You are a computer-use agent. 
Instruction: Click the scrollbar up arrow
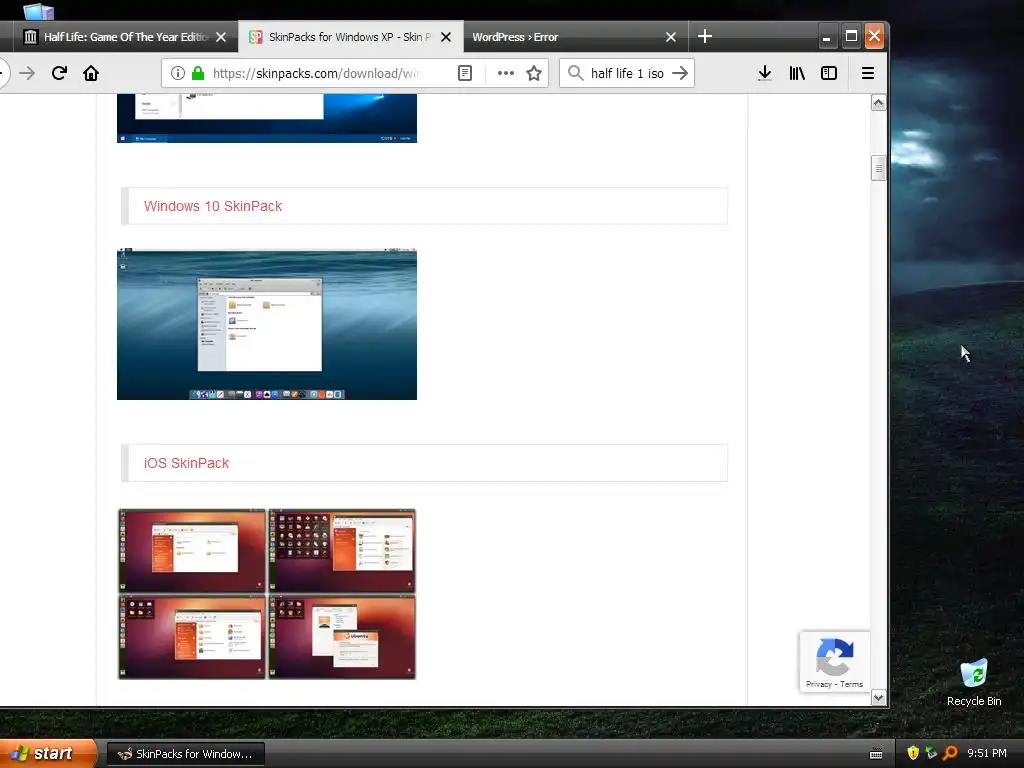(x=878, y=103)
